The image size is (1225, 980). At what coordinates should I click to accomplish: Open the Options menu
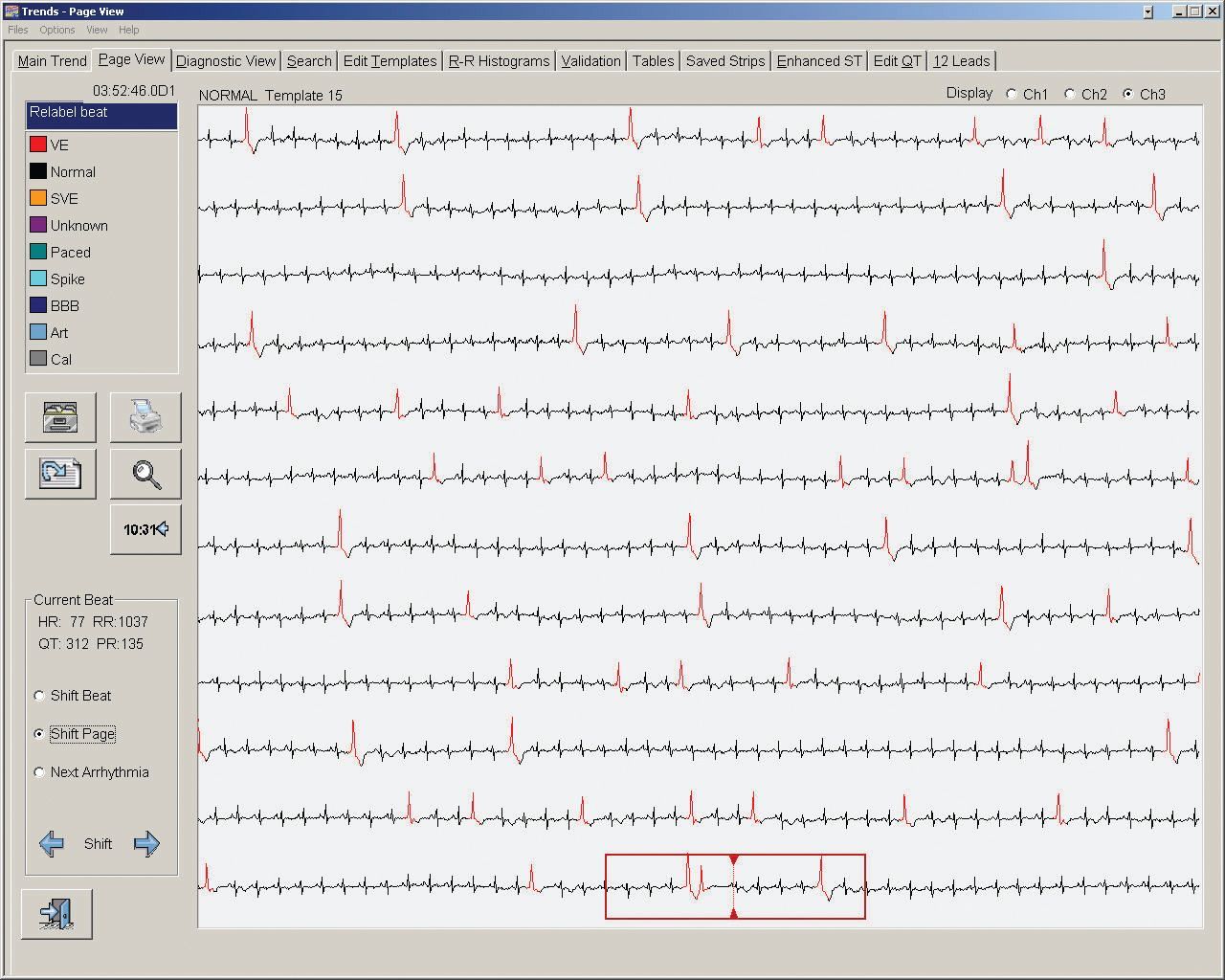click(56, 30)
